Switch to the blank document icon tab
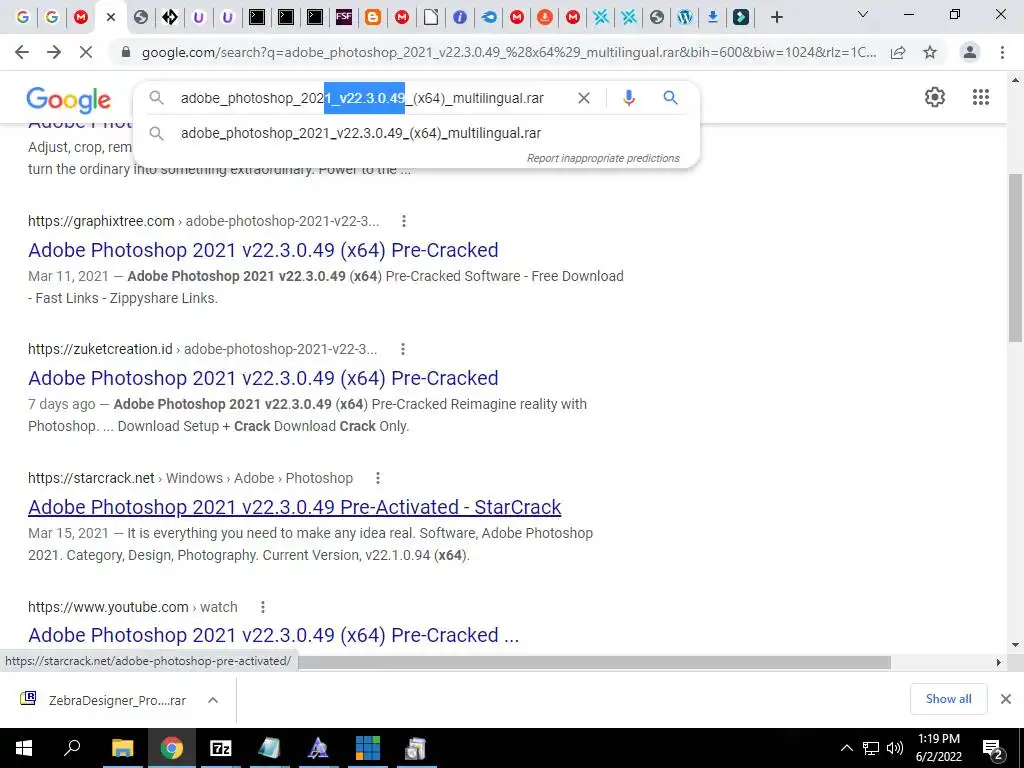This screenshot has width=1024, height=768. [x=430, y=17]
